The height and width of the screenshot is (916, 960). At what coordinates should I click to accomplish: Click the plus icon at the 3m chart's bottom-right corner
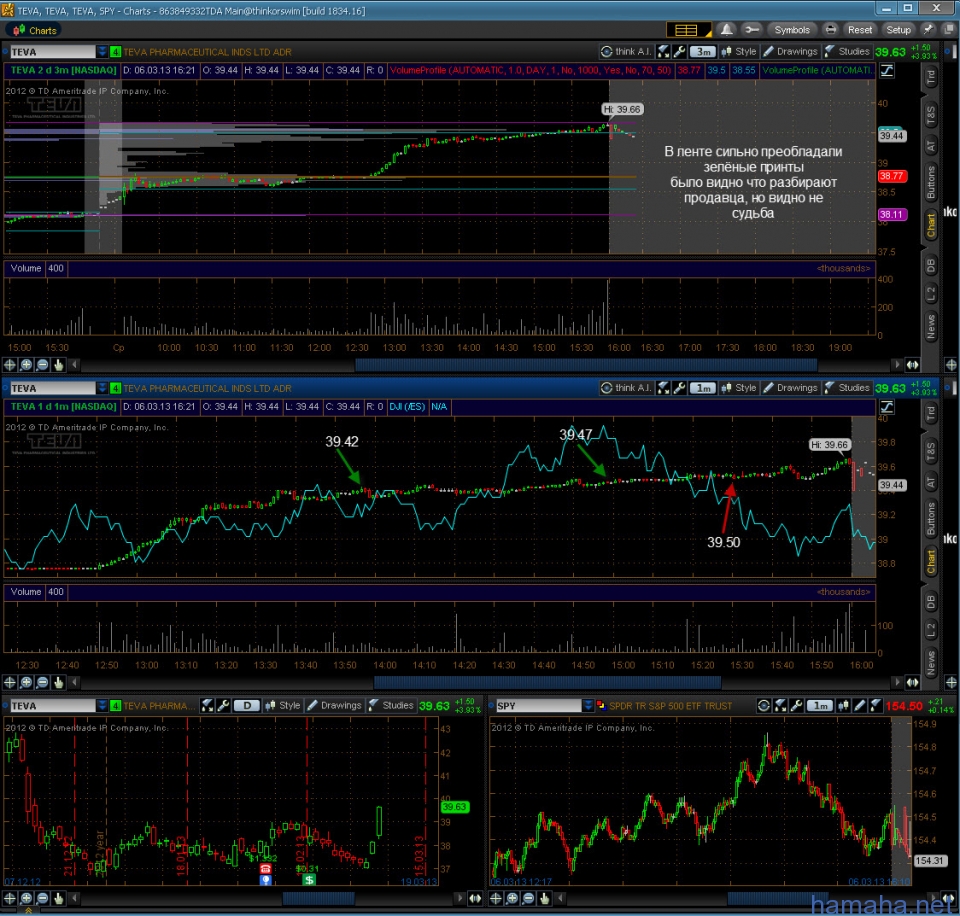coord(951,365)
